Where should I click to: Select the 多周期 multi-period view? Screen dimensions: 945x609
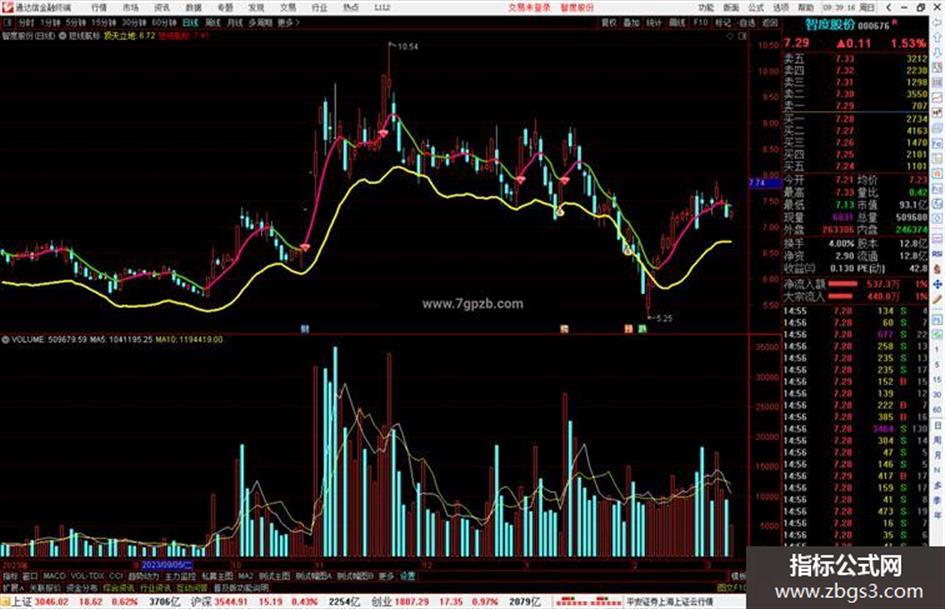click(260, 22)
